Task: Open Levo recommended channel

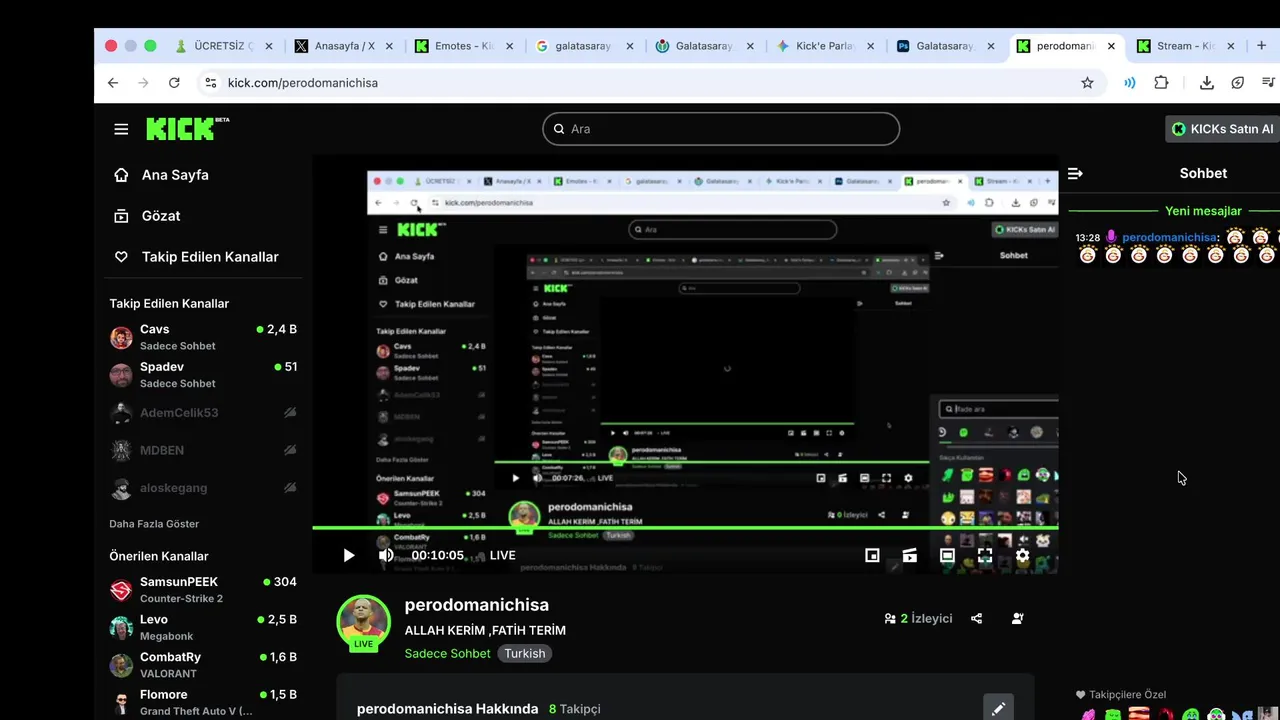Action: [x=203, y=627]
